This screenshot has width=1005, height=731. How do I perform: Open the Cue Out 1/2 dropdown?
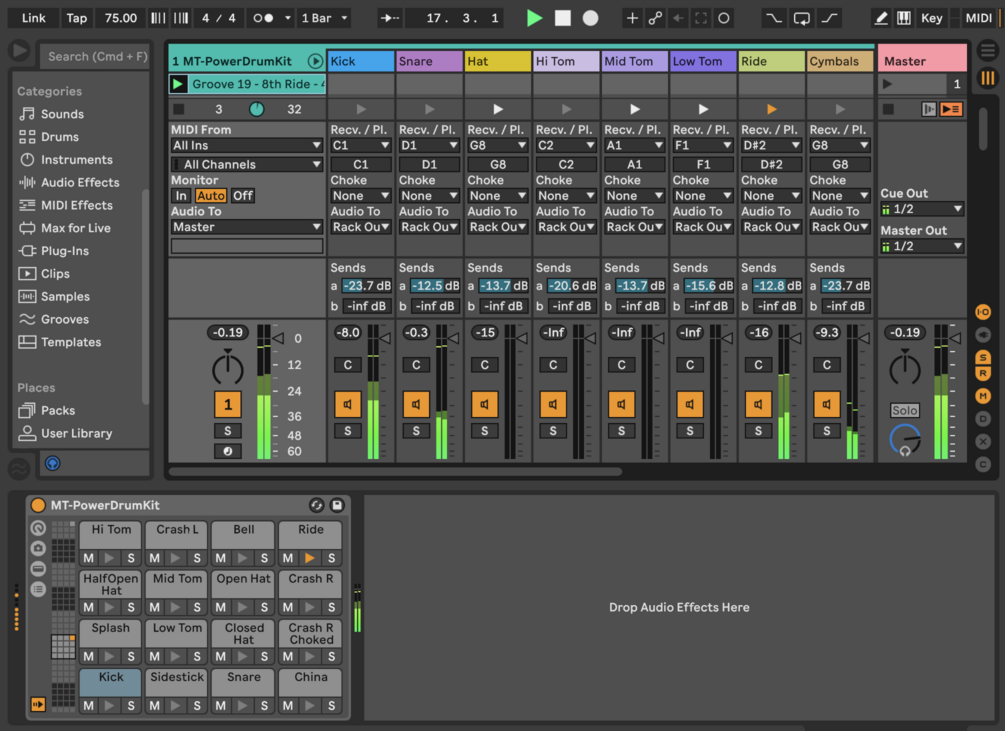coord(922,209)
